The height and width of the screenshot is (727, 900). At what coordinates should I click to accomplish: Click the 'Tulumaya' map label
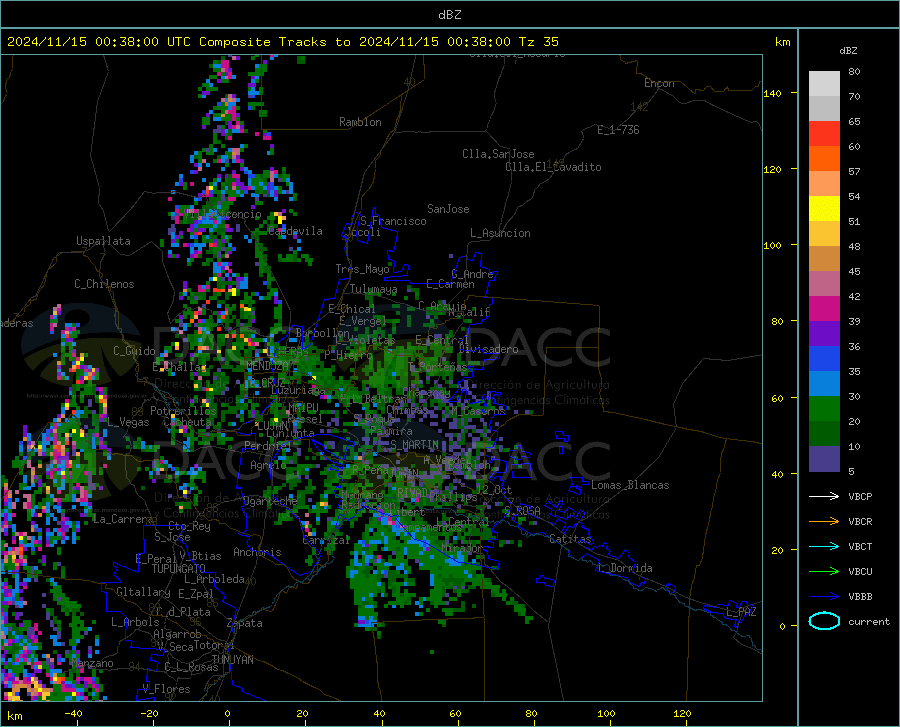(x=373, y=289)
